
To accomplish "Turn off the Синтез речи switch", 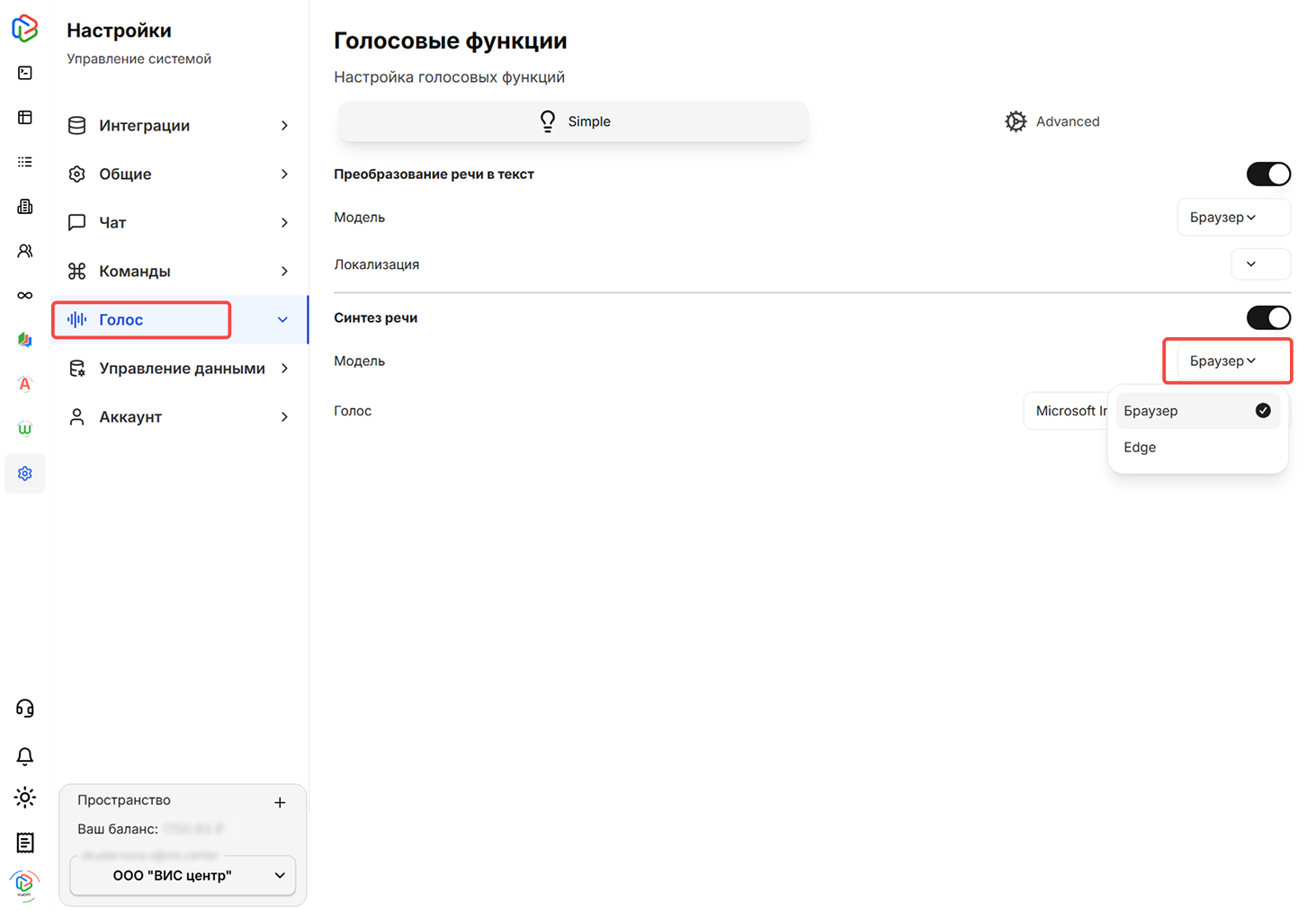I will [x=1267, y=317].
